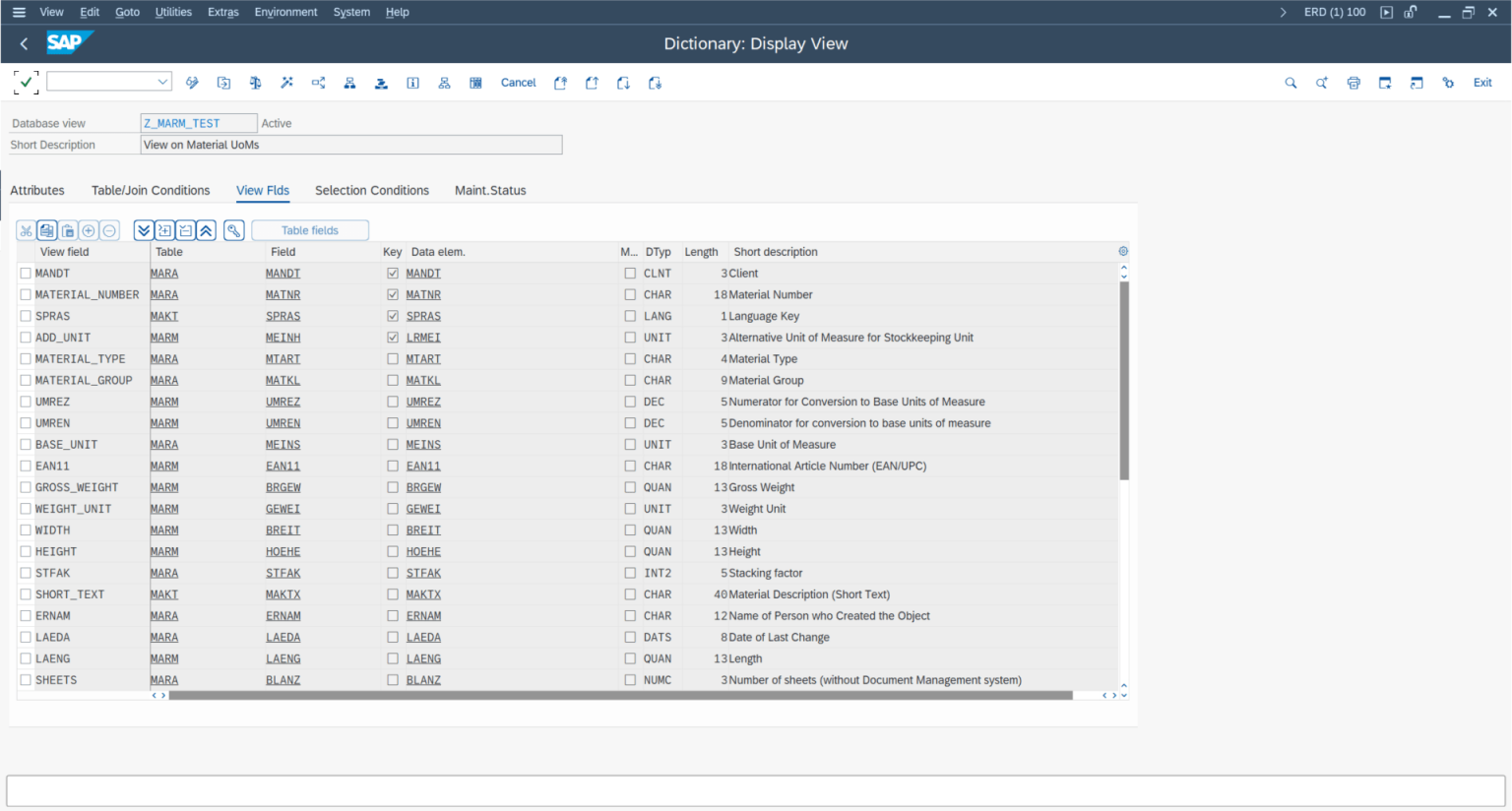The image size is (1512, 811).
Task: Cut selected rows with scissors icon
Action: pos(26,229)
